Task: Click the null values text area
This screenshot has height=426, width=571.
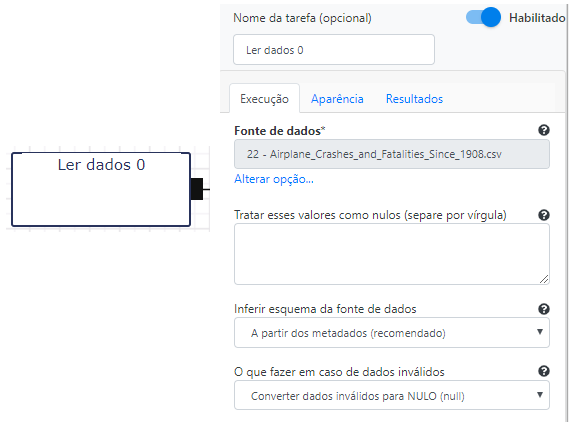Action: coord(392,254)
